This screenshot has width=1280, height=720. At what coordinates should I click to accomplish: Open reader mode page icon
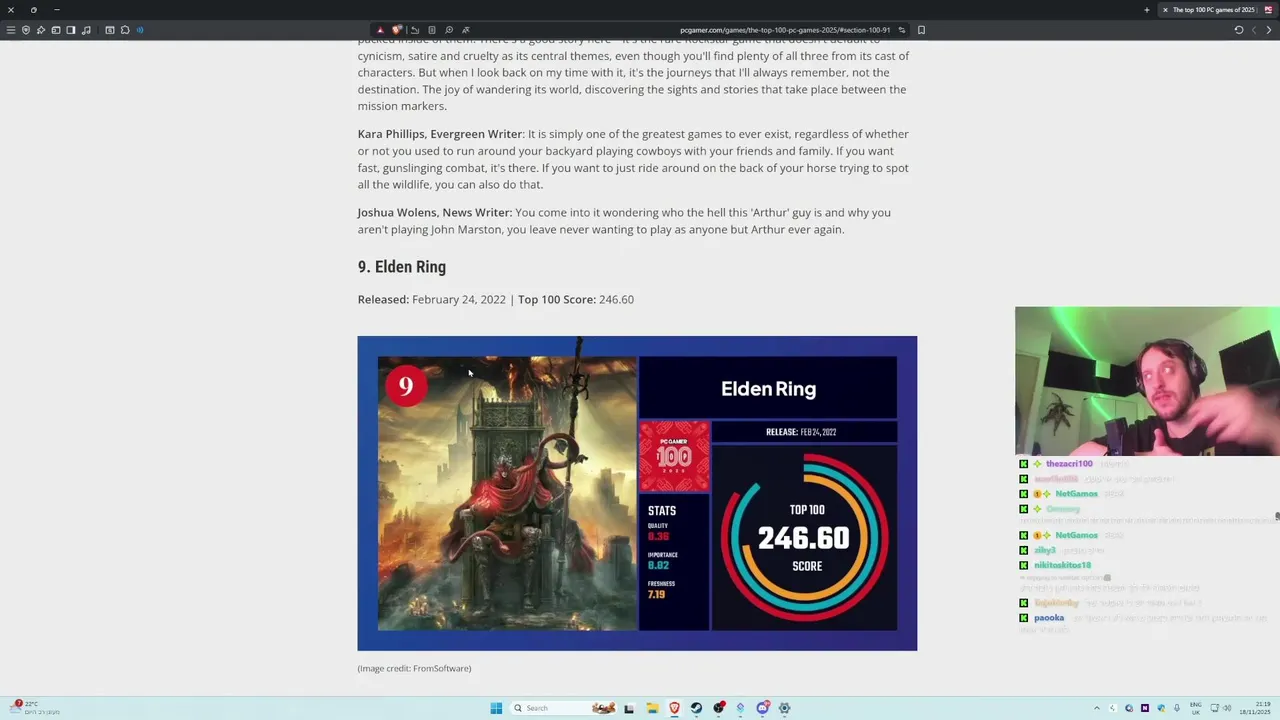click(x=432, y=30)
